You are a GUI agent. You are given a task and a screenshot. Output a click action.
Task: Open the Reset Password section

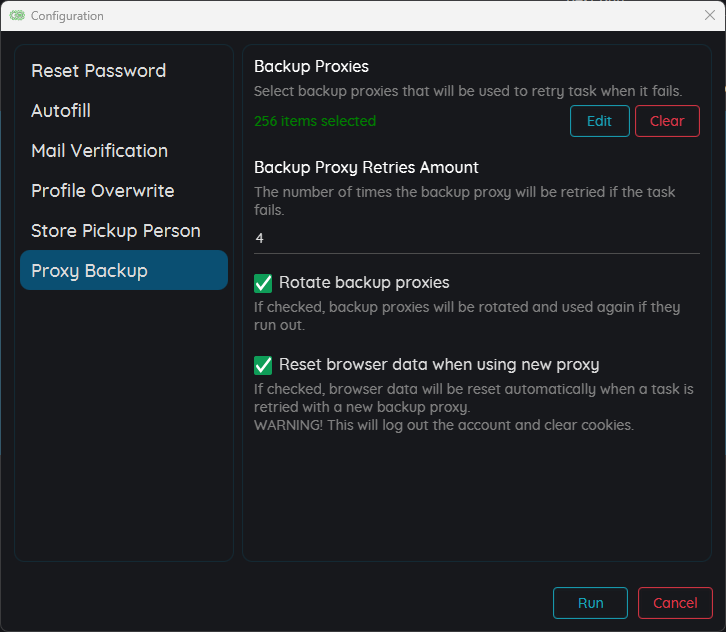coord(99,71)
